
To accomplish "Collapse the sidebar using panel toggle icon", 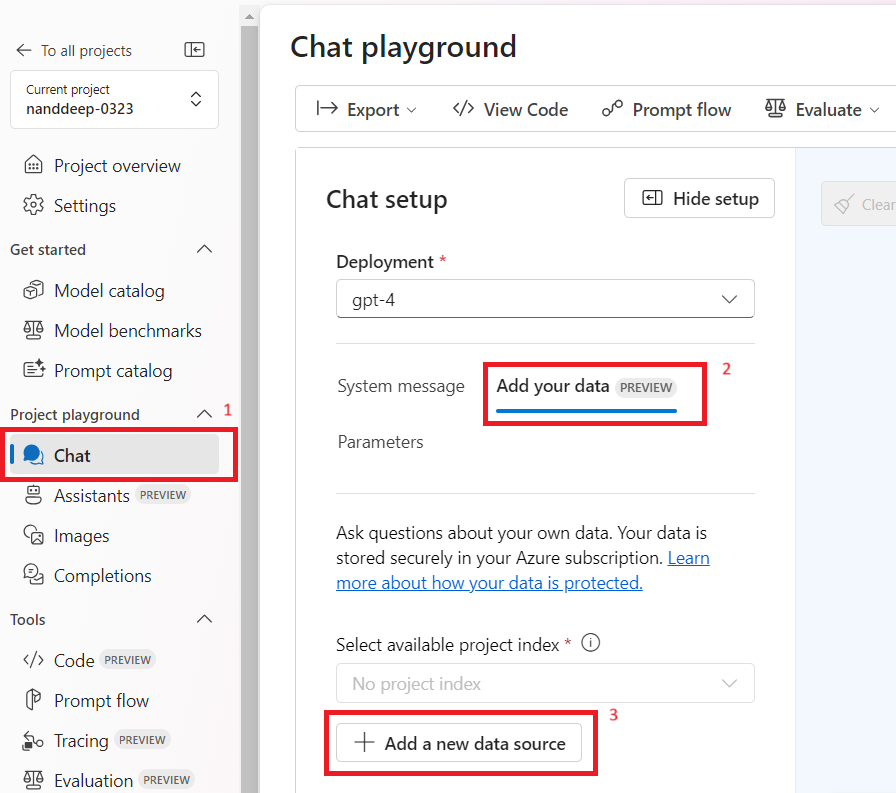I will (195, 50).
